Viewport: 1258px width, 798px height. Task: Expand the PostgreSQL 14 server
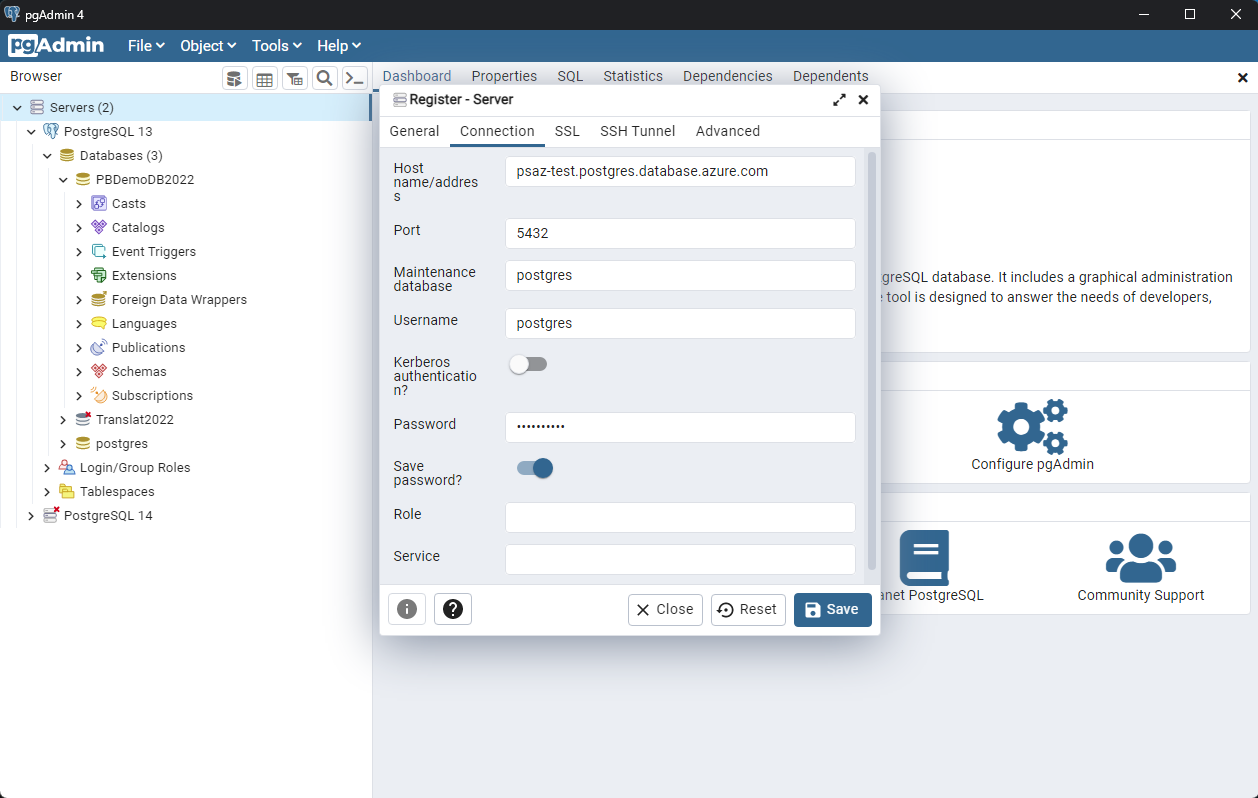click(30, 515)
